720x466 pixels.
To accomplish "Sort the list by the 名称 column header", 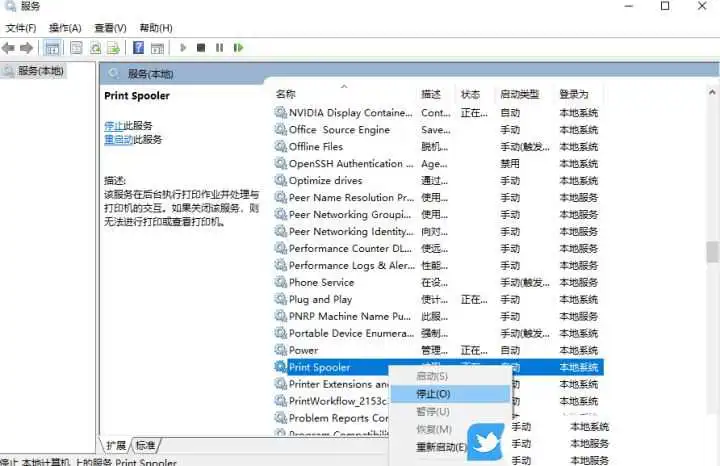I will tap(286, 94).
